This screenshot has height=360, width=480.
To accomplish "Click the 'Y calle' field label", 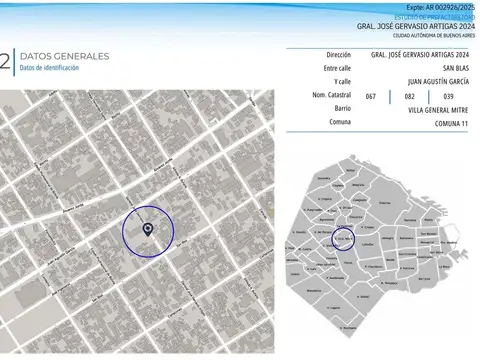I will [342, 82].
